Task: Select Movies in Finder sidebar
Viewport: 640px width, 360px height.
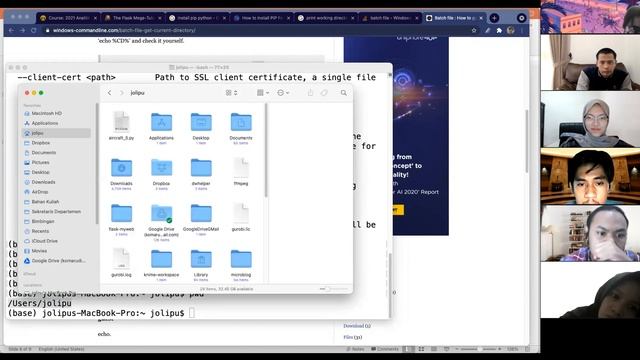Action: click(x=39, y=251)
